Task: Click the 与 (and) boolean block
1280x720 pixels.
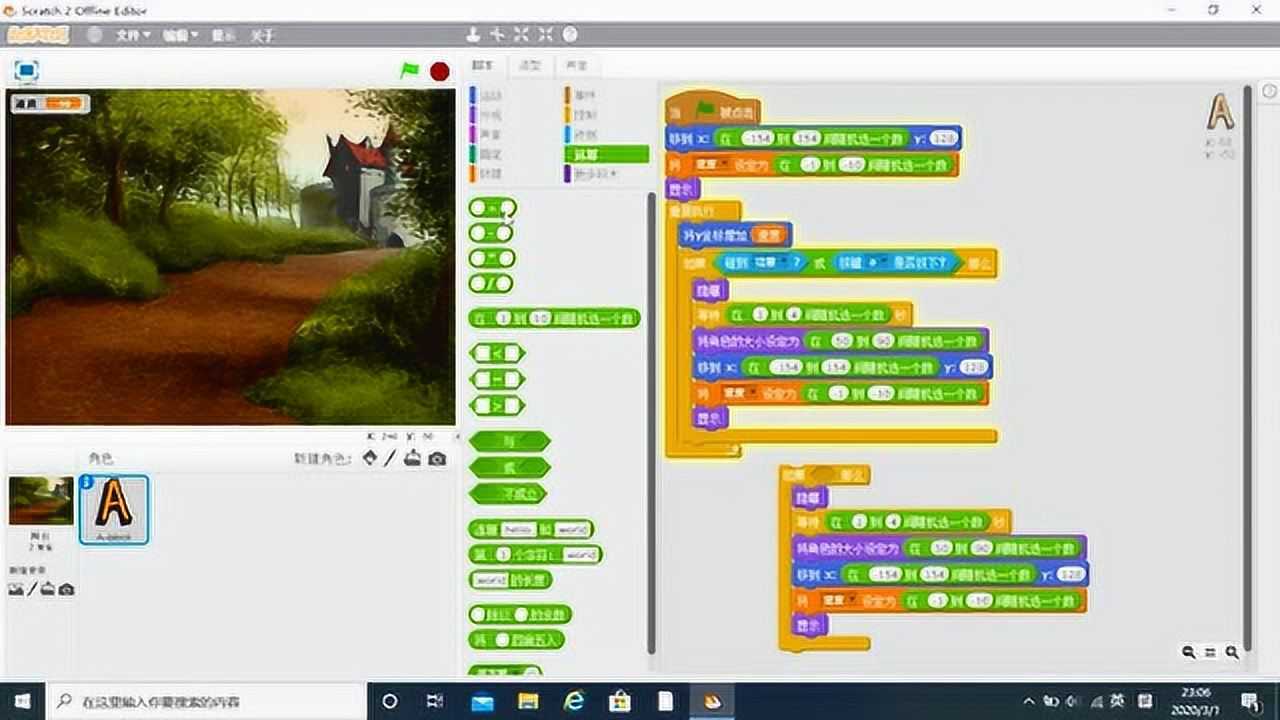Action: pos(509,441)
